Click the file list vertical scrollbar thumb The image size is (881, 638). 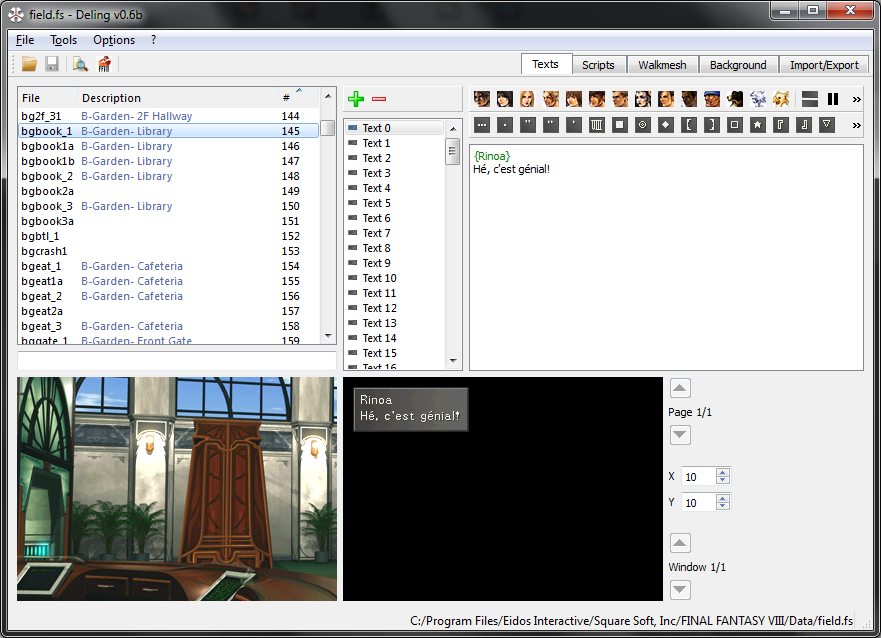click(328, 127)
